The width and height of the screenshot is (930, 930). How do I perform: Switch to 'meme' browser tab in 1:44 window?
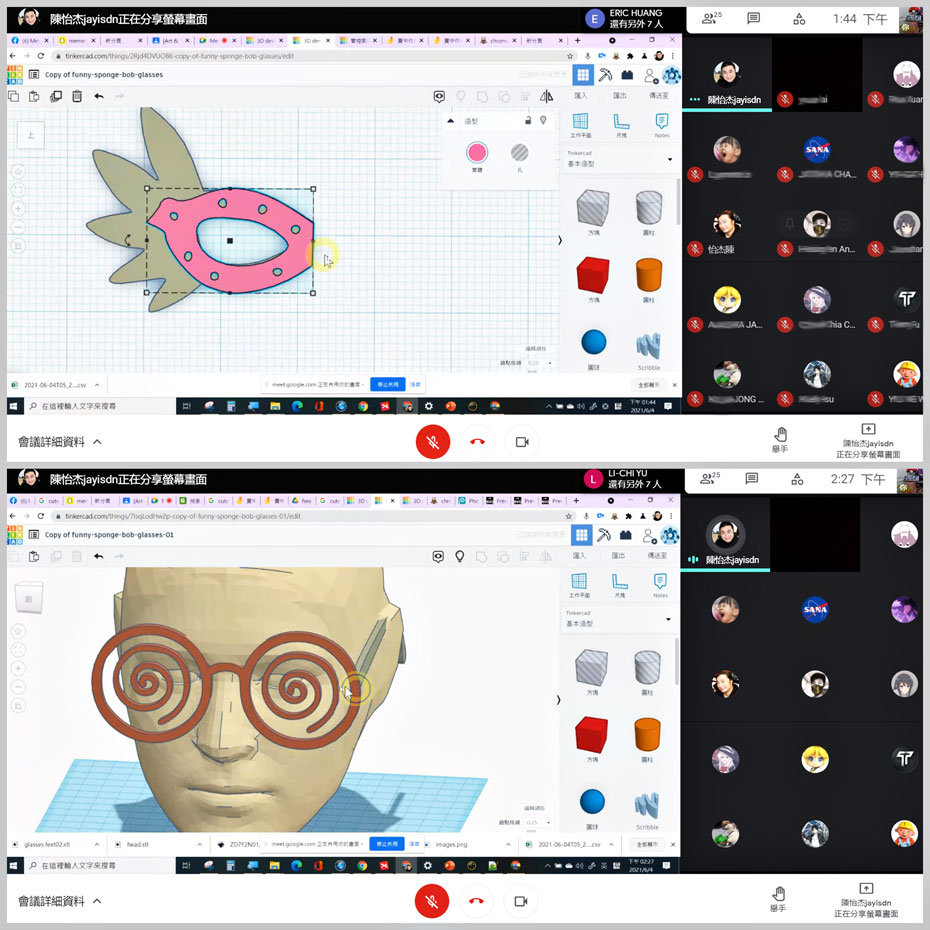click(x=77, y=40)
